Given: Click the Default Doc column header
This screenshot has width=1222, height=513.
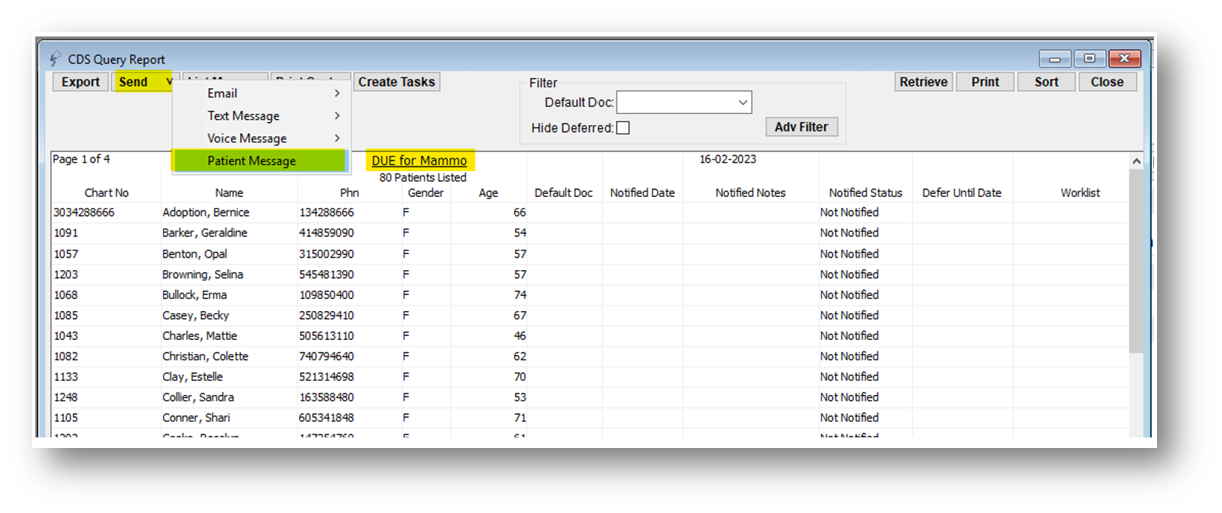Looking at the screenshot, I should coord(564,193).
